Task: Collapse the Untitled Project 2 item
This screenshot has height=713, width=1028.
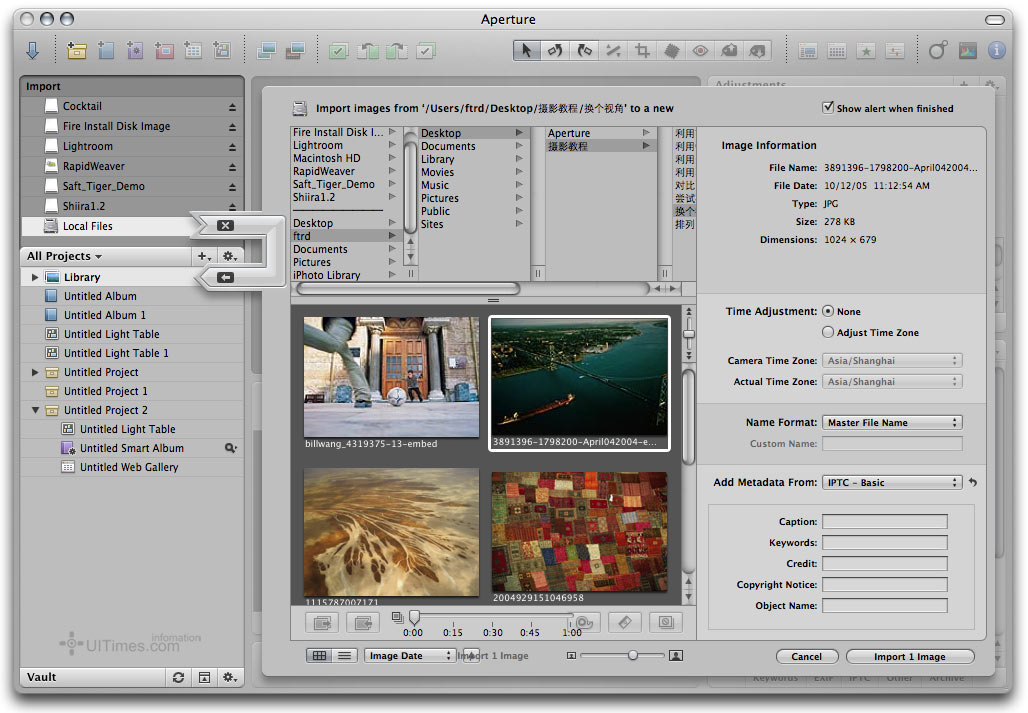Action: [35, 410]
